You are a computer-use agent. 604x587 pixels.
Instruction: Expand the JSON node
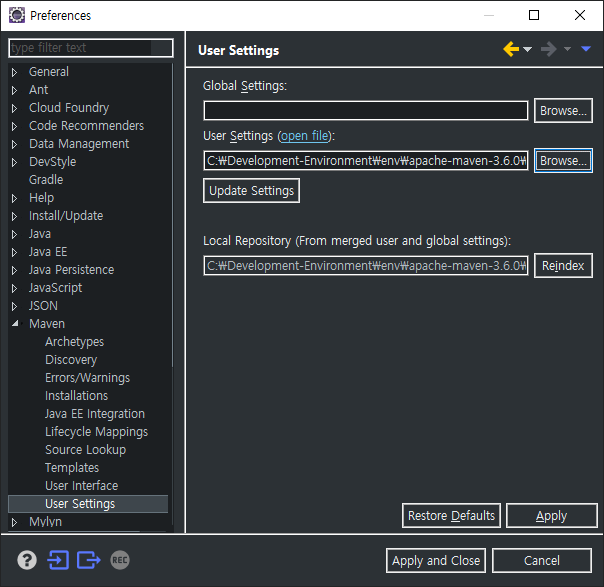[15, 306]
